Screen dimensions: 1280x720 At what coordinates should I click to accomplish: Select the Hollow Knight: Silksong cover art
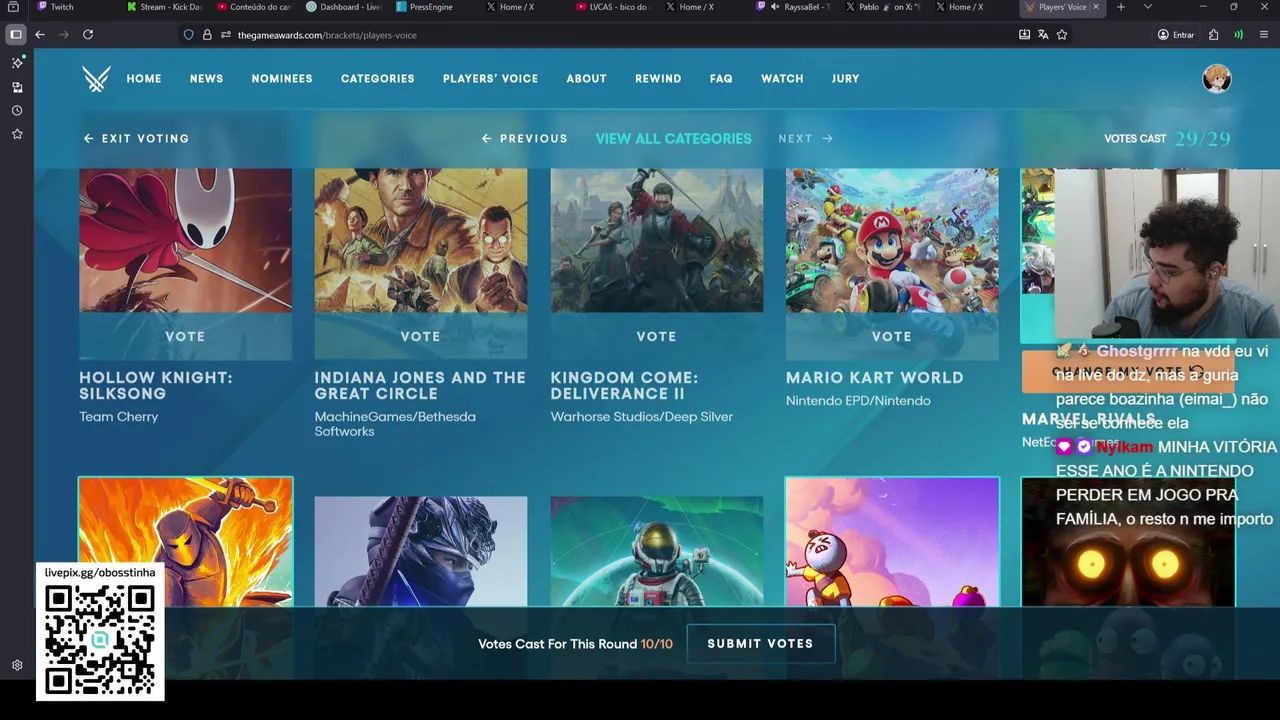185,241
